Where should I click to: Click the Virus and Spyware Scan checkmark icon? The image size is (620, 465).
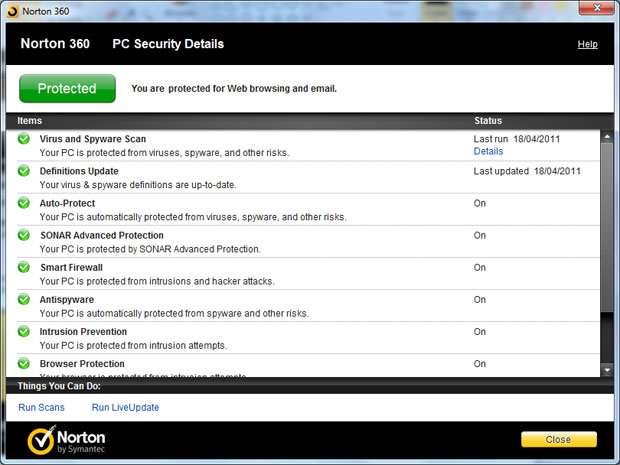(24, 138)
